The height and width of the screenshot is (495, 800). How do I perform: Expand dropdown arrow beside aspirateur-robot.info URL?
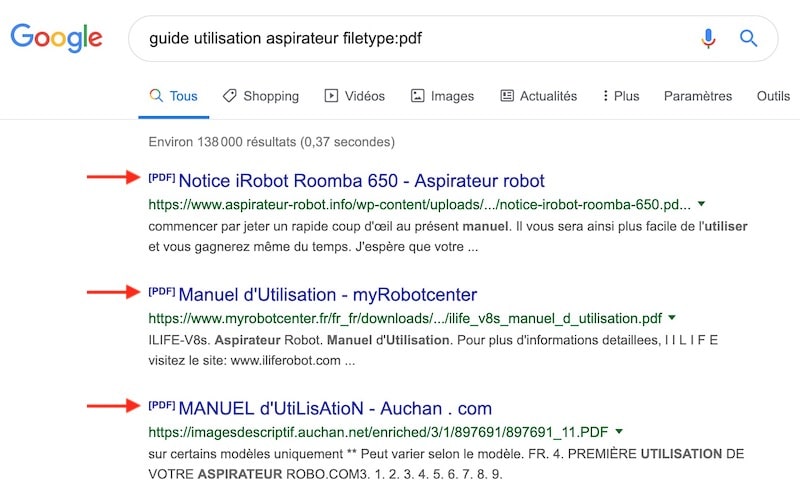click(701, 204)
